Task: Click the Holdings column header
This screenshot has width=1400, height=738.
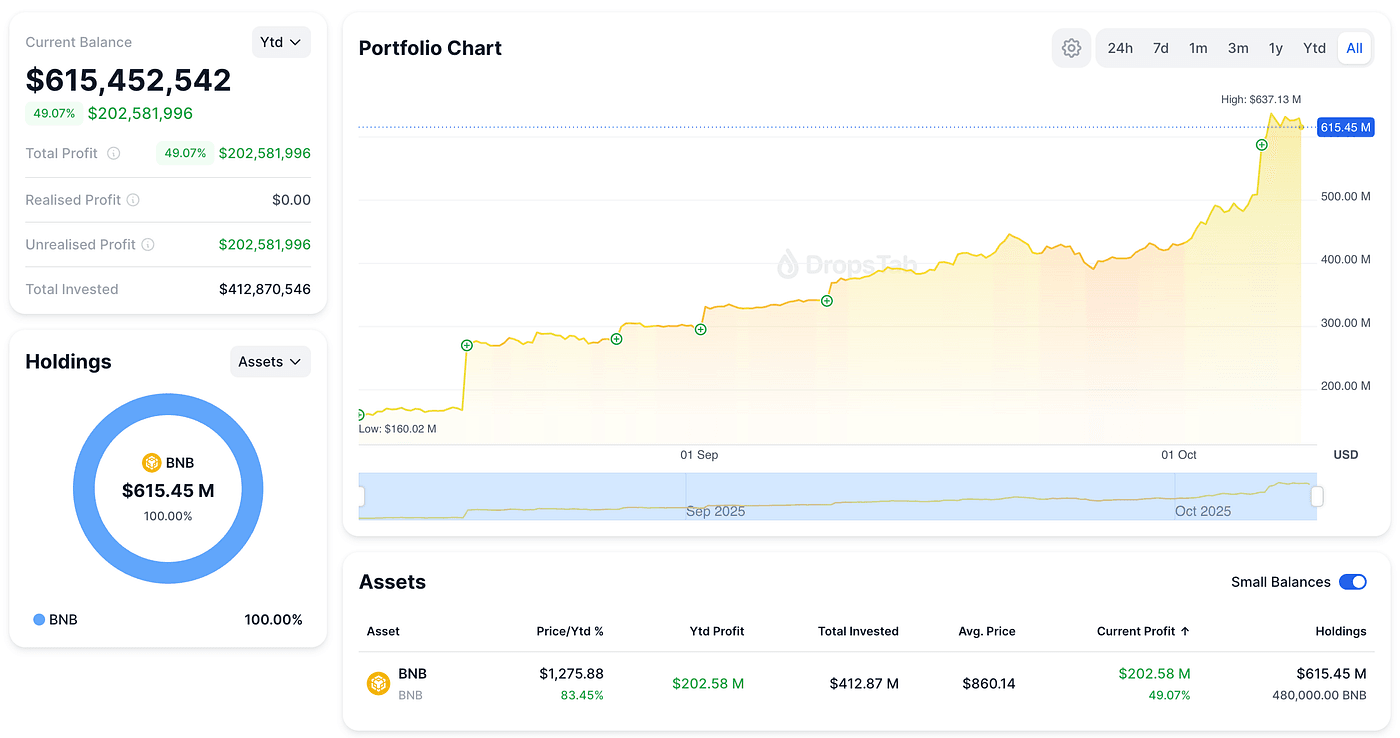Action: click(x=1340, y=631)
